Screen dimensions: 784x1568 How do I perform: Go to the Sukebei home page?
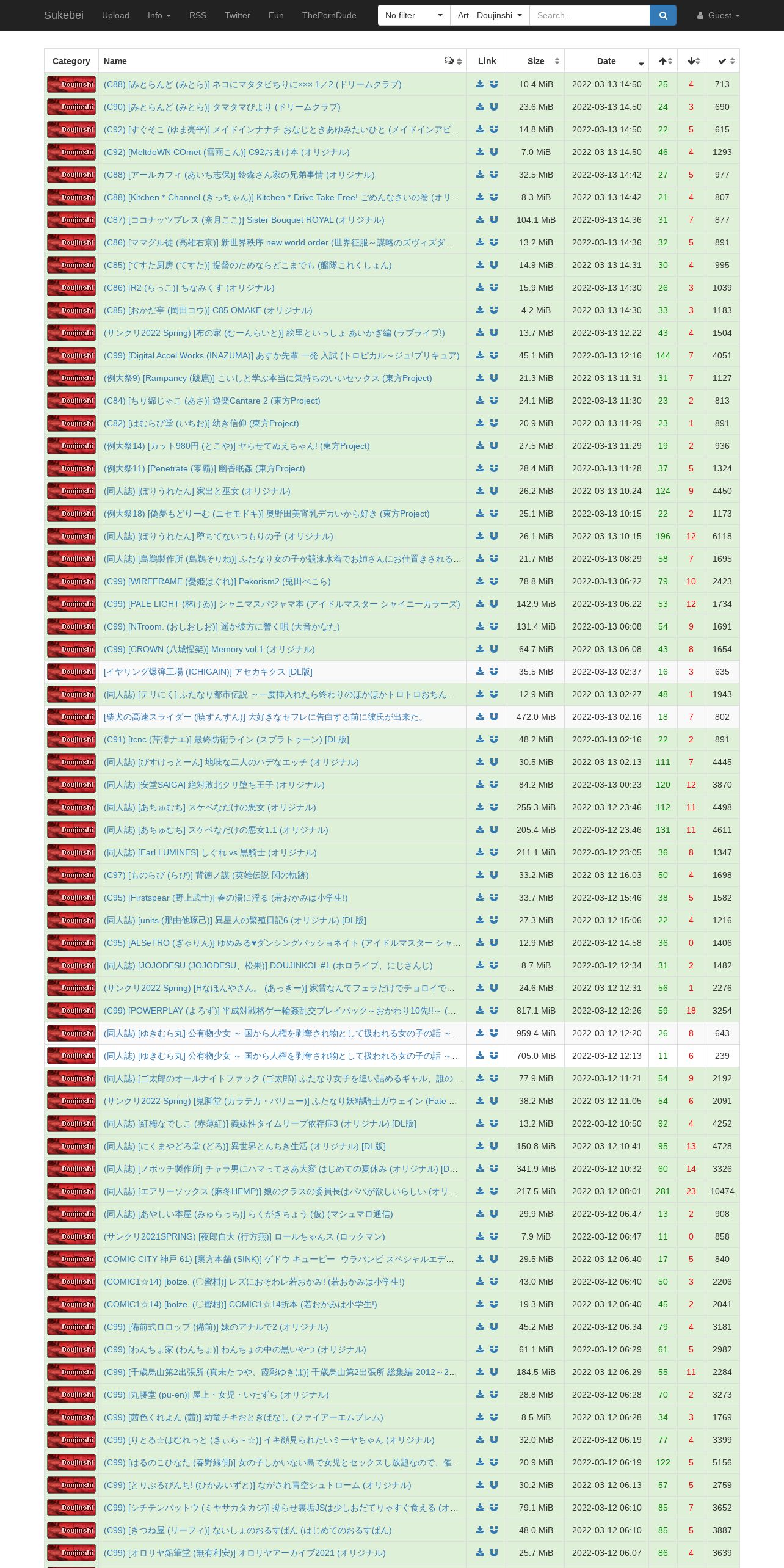tap(64, 15)
